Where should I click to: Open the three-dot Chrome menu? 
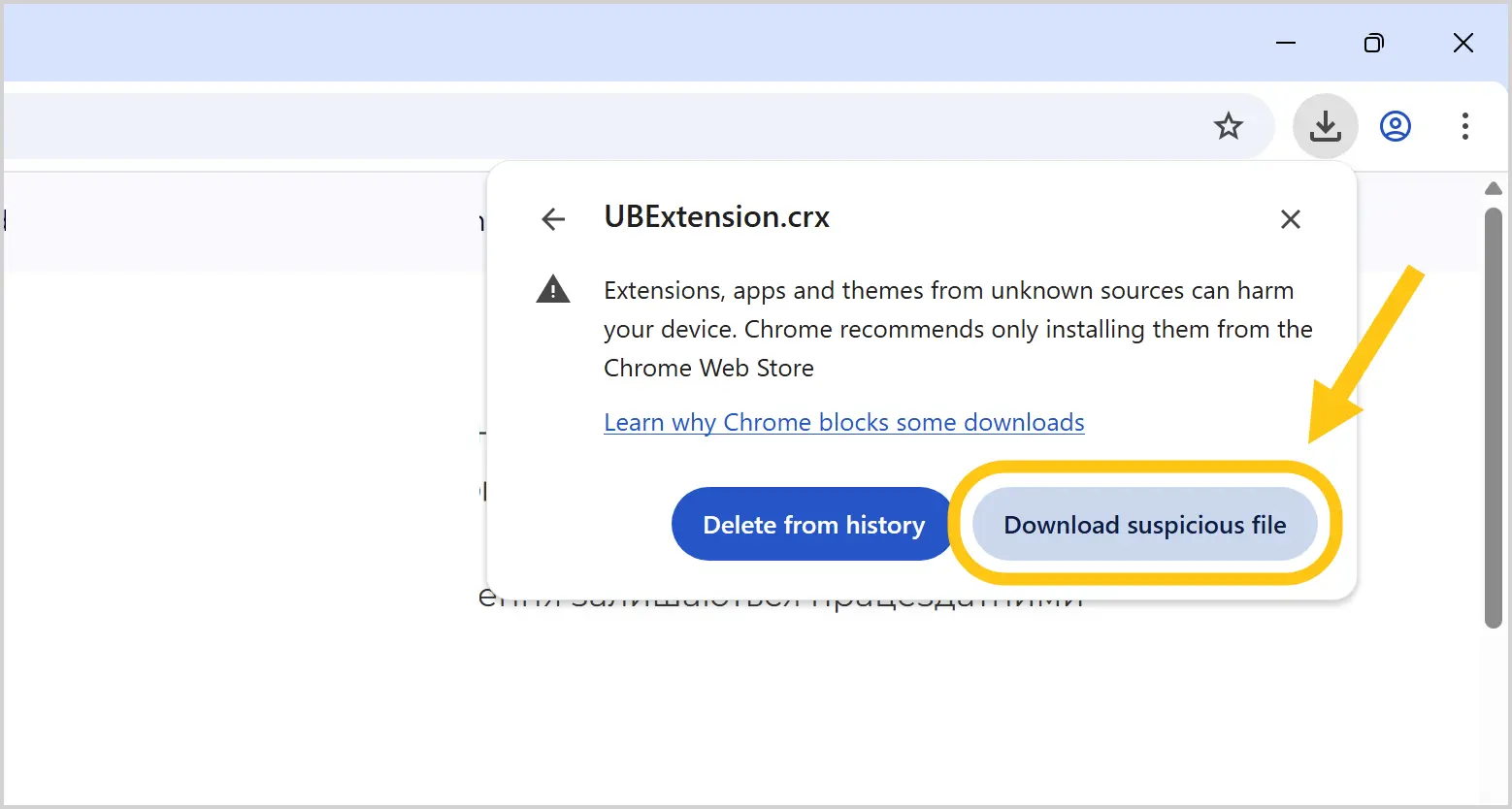click(x=1465, y=126)
